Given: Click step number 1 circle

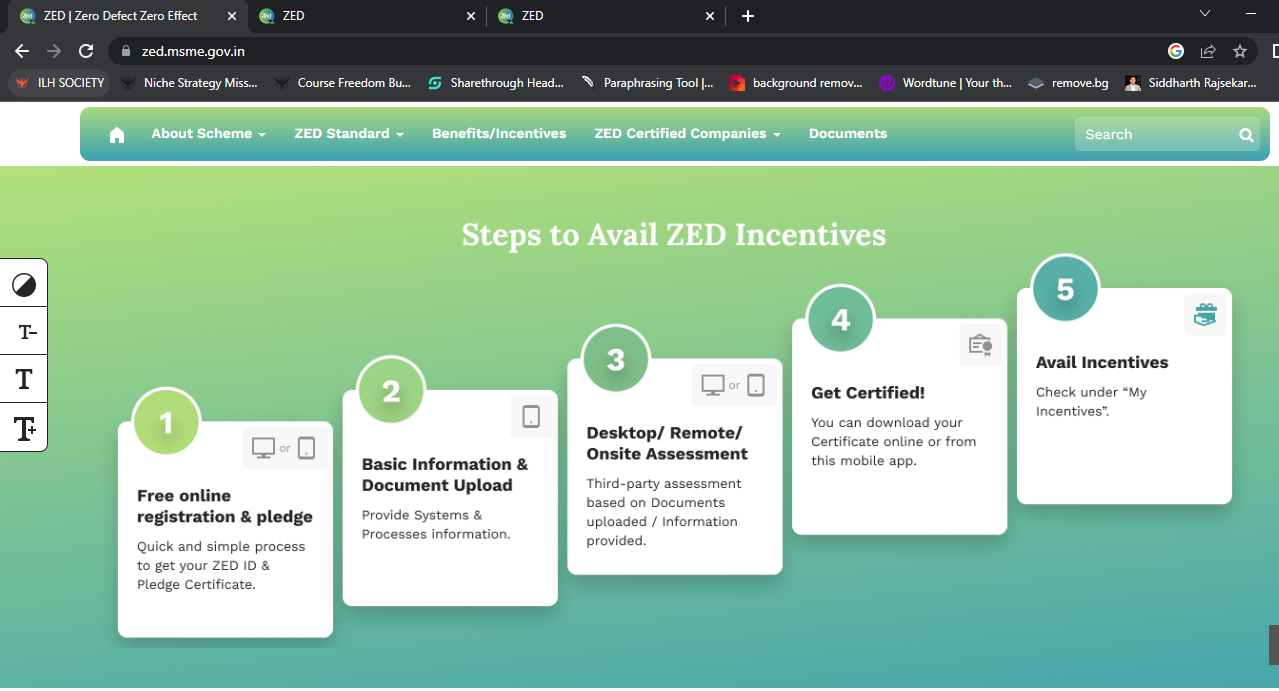Looking at the screenshot, I should tap(166, 423).
